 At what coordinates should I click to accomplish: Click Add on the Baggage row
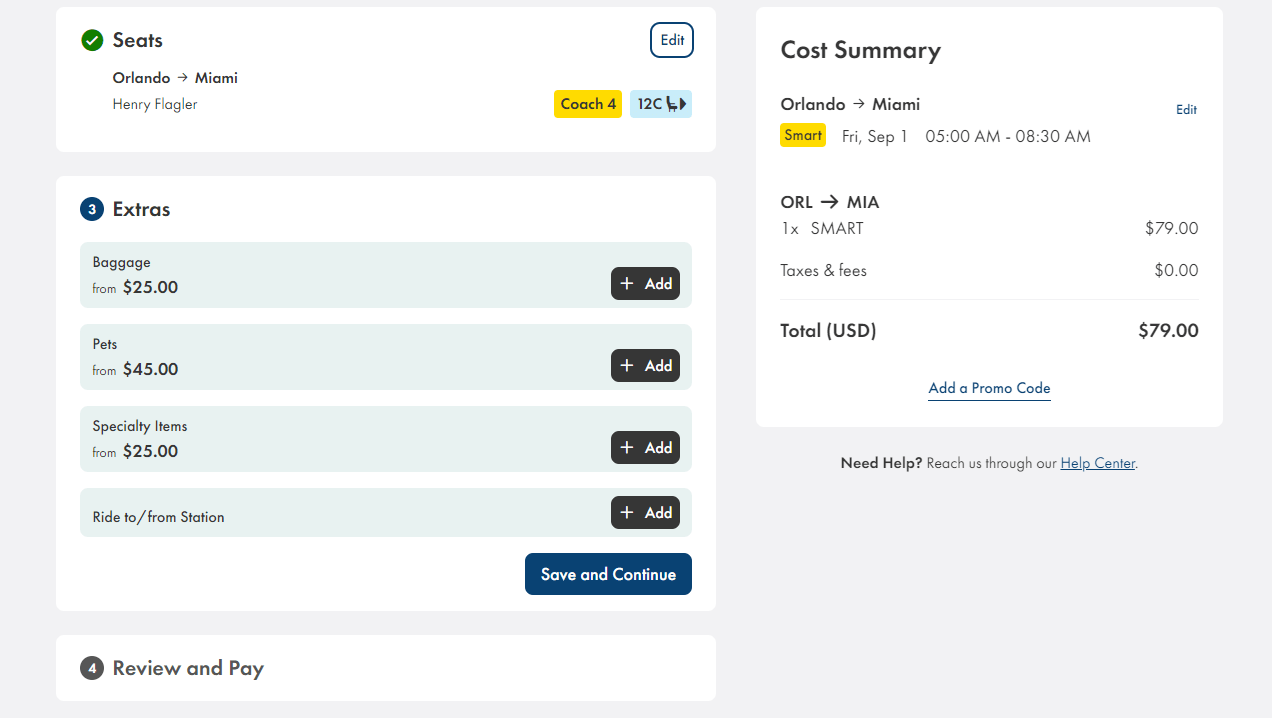(x=645, y=283)
